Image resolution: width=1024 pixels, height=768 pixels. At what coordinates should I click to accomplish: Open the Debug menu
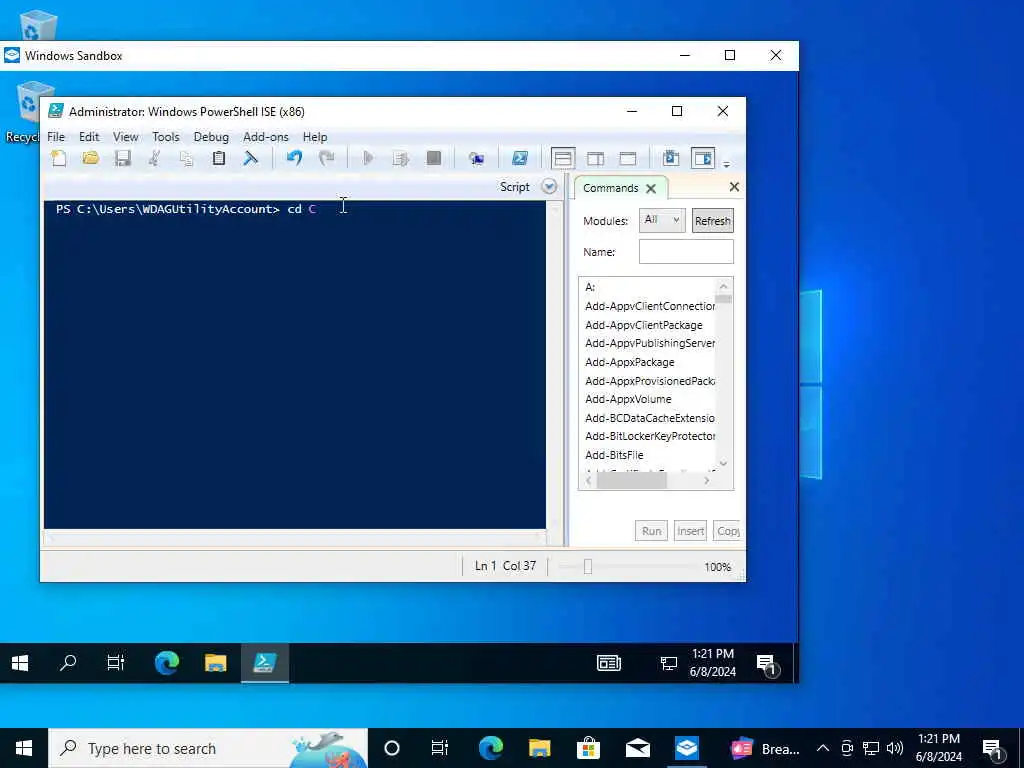pos(211,137)
